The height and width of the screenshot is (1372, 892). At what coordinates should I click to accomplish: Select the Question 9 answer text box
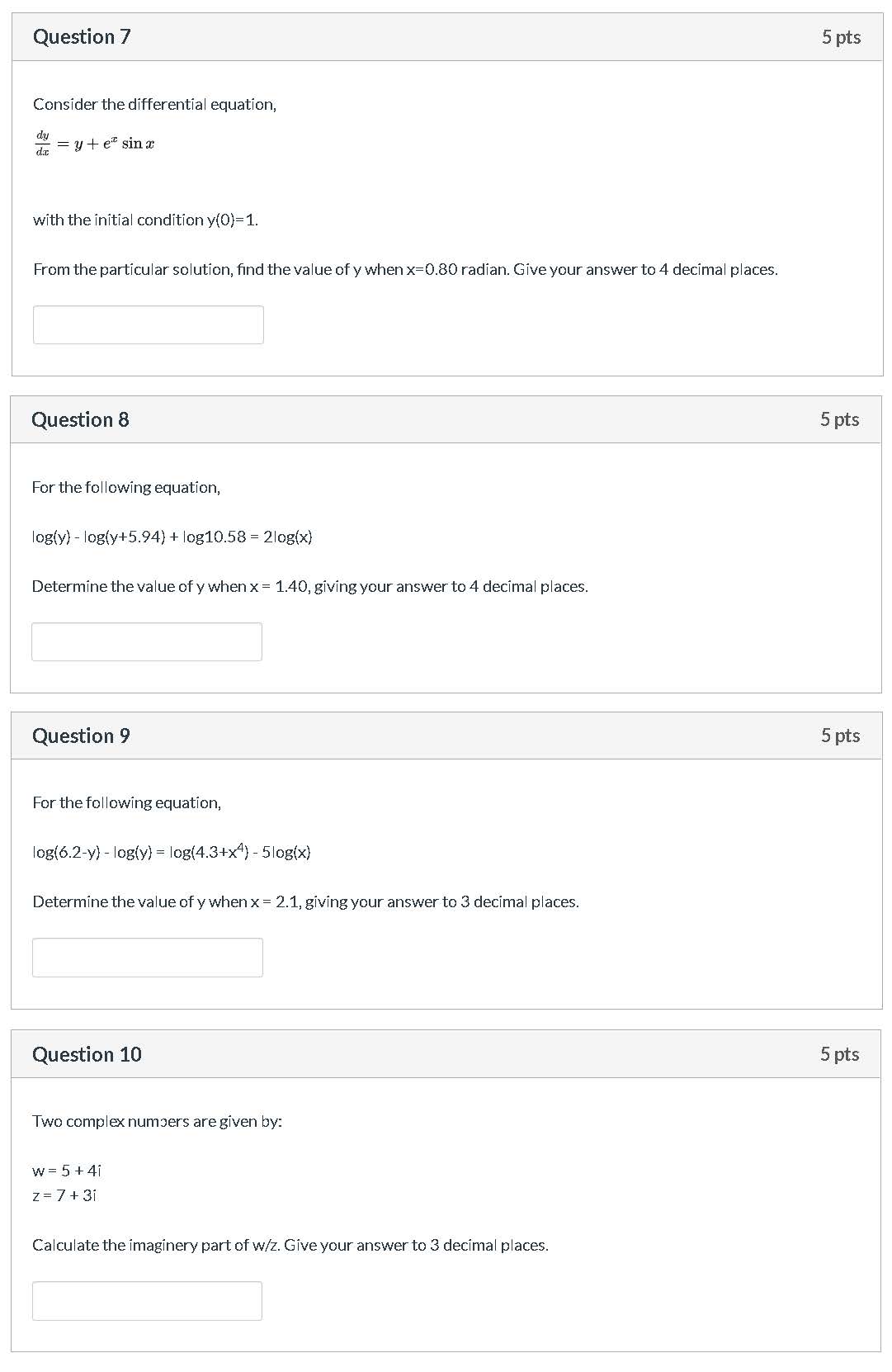tap(148, 958)
